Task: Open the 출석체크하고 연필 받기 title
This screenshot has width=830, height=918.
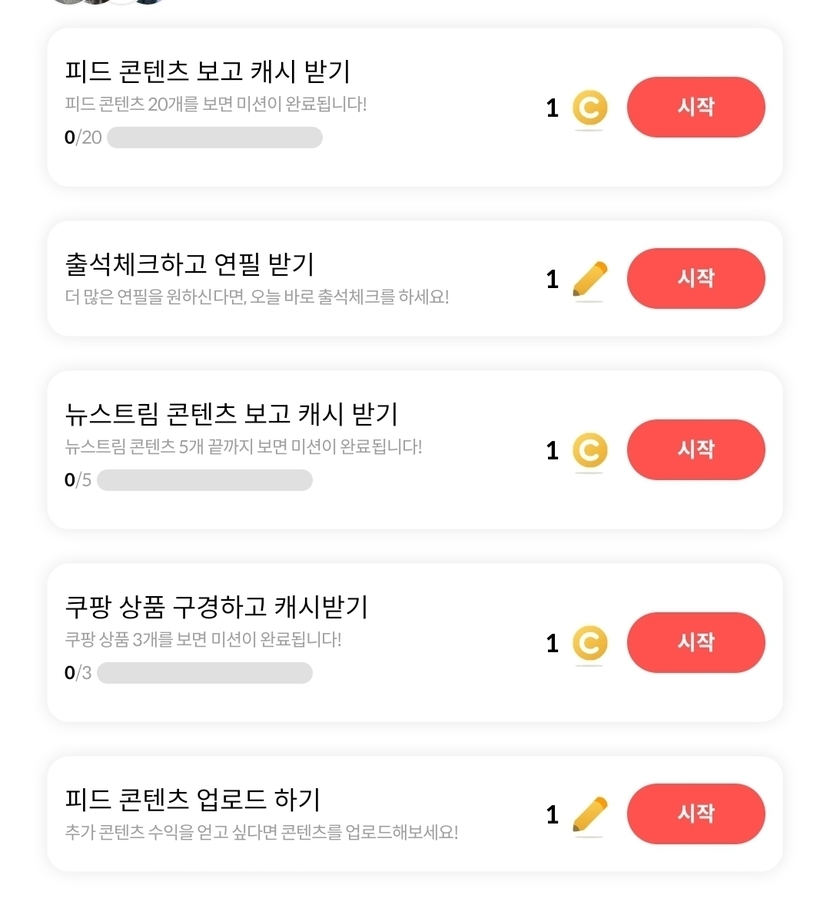Action: click(x=189, y=264)
